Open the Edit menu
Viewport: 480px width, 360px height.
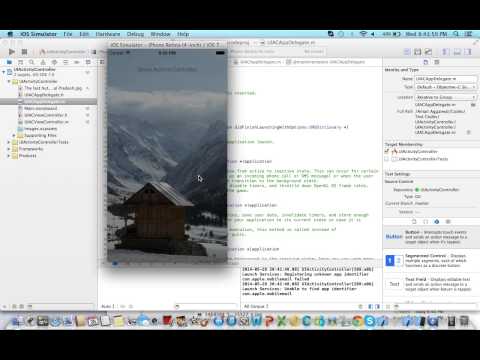tap(84, 34)
